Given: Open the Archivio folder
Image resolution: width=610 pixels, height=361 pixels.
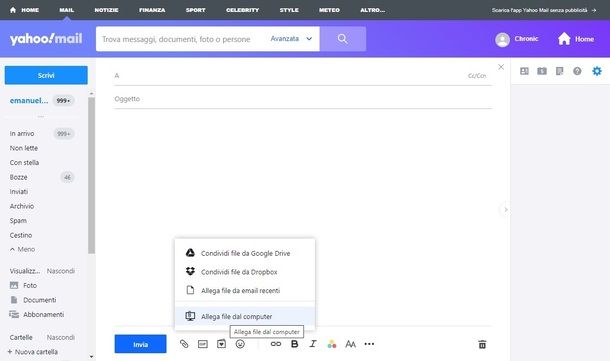Looking at the screenshot, I should 22,206.
